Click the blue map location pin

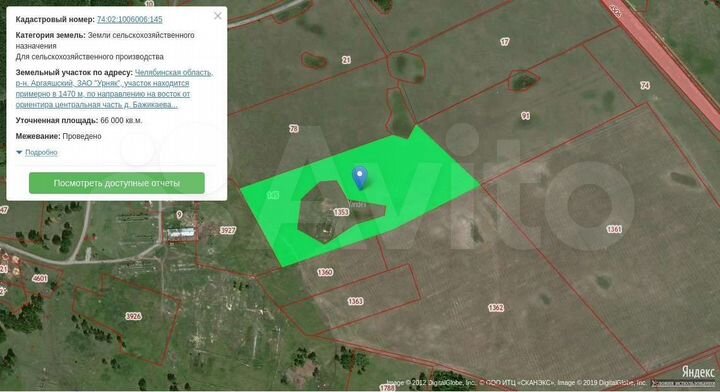pos(360,178)
